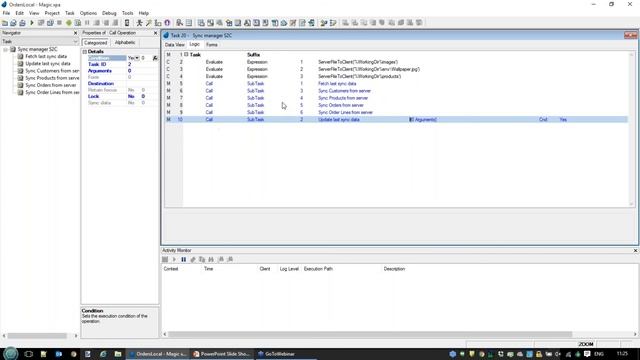Click the Sync Orders from server tree icon
This screenshot has height=360, width=640.
[20, 85]
